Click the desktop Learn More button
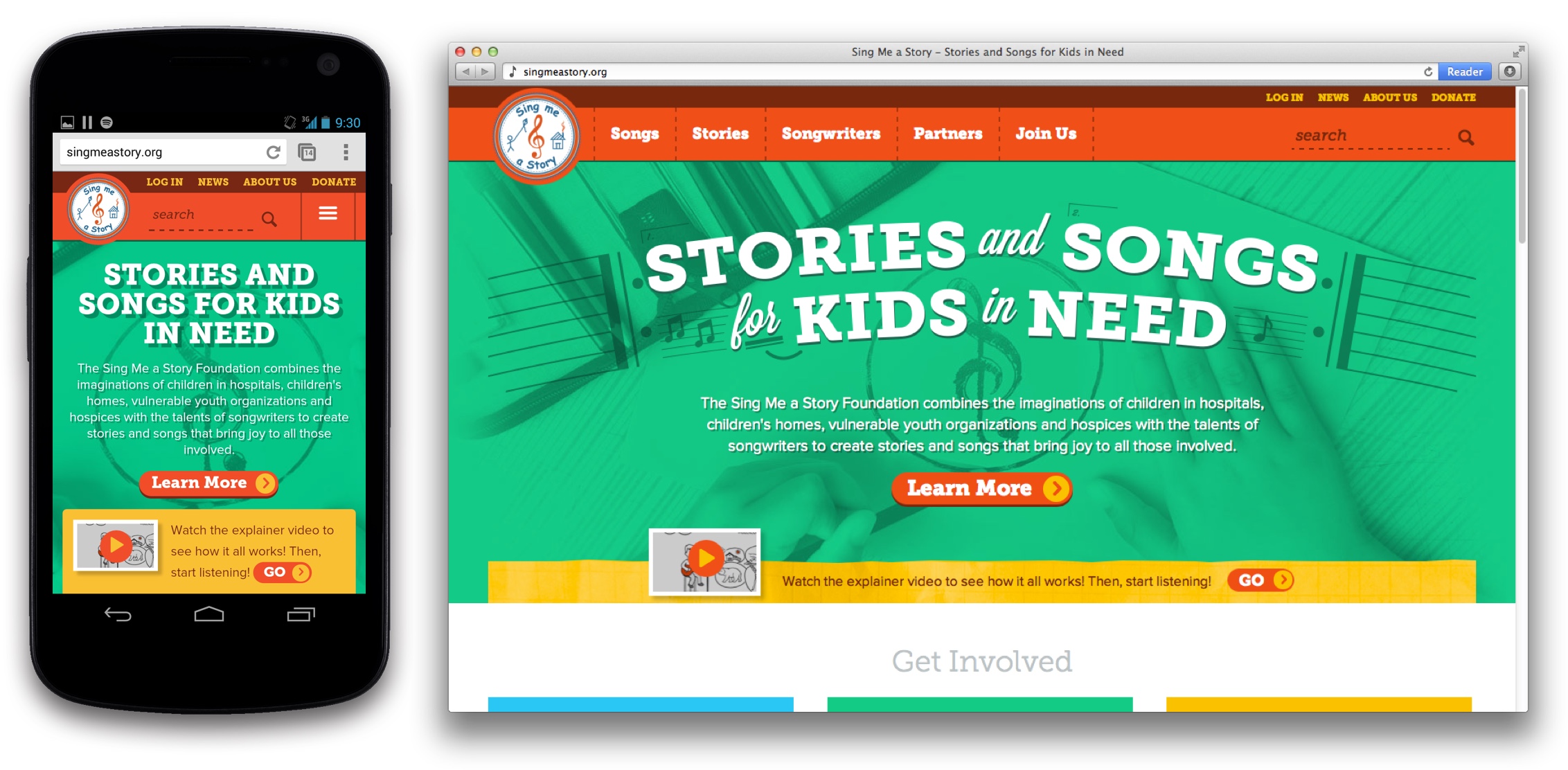The width and height of the screenshot is (1568, 770). (981, 489)
